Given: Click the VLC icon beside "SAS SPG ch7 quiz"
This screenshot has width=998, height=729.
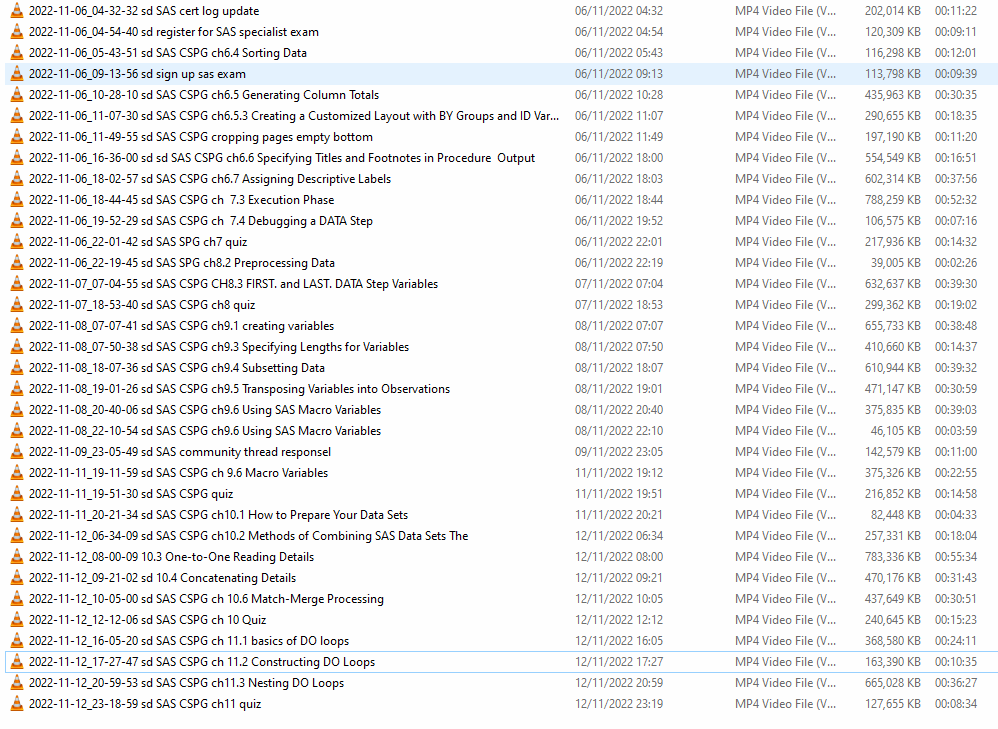Looking at the screenshot, I should tap(17, 241).
